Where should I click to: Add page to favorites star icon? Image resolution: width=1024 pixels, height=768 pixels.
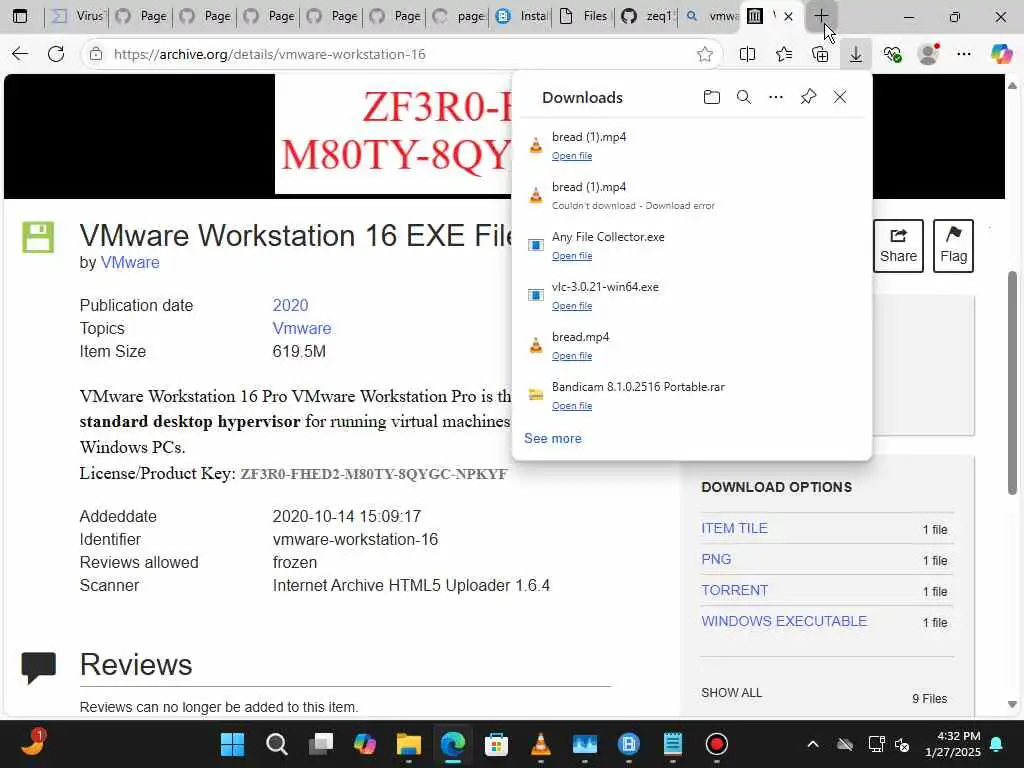point(704,54)
